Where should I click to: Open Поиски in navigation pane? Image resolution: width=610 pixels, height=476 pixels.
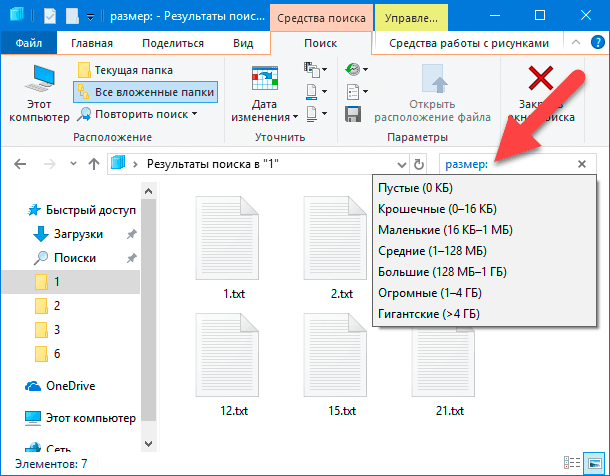pos(66,258)
